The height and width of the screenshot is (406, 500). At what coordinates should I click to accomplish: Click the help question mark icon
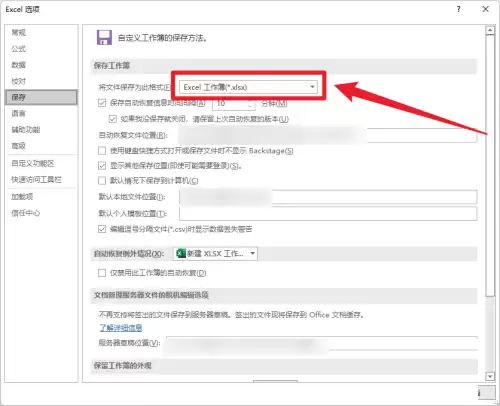click(x=459, y=9)
